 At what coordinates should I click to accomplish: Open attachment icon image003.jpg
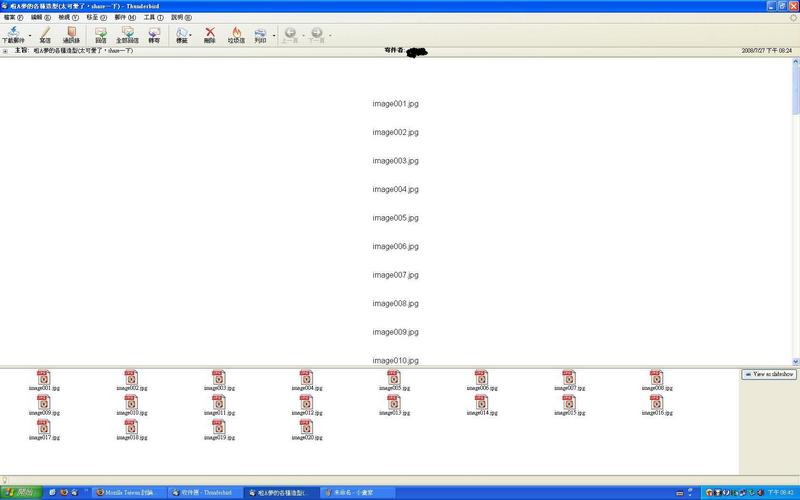point(219,378)
